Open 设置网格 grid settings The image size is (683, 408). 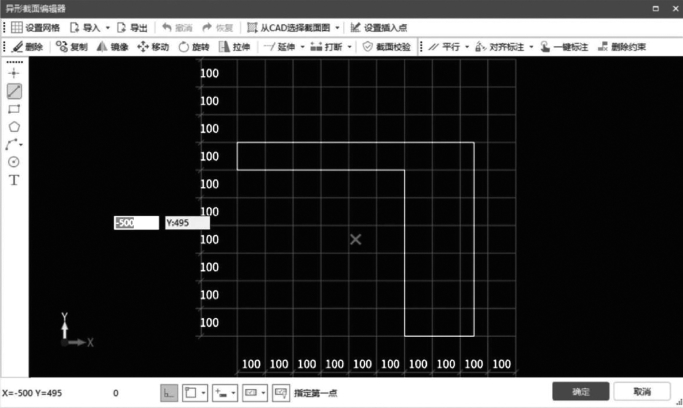pyautogui.click(x=35, y=28)
